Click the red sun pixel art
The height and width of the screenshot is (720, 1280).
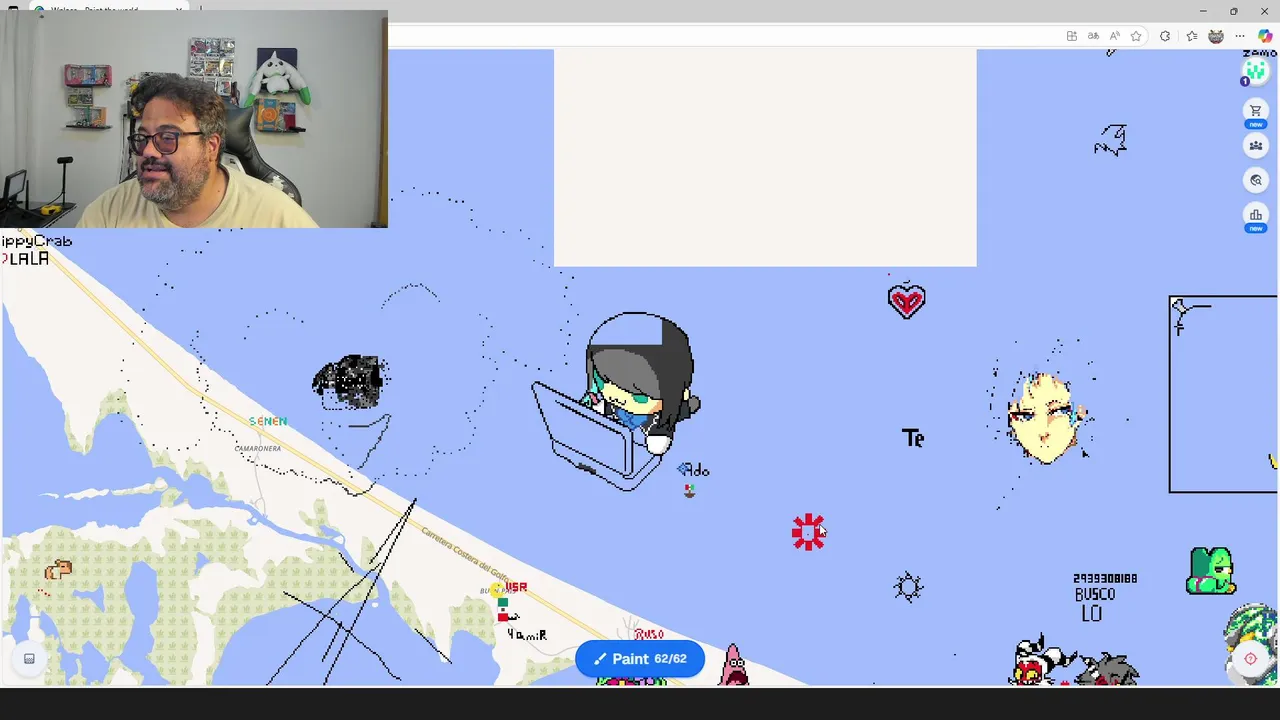[x=808, y=532]
